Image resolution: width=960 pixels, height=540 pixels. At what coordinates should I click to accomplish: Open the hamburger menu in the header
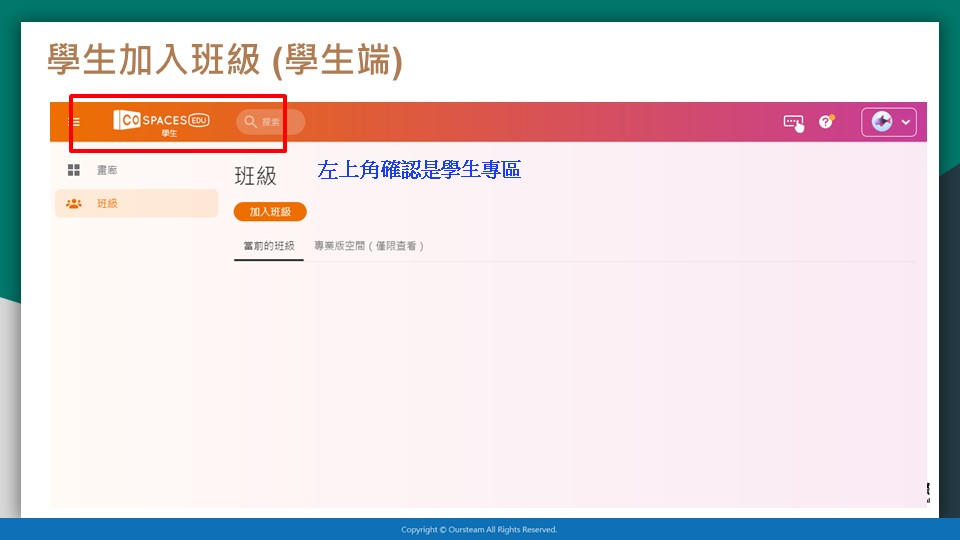tap(74, 122)
